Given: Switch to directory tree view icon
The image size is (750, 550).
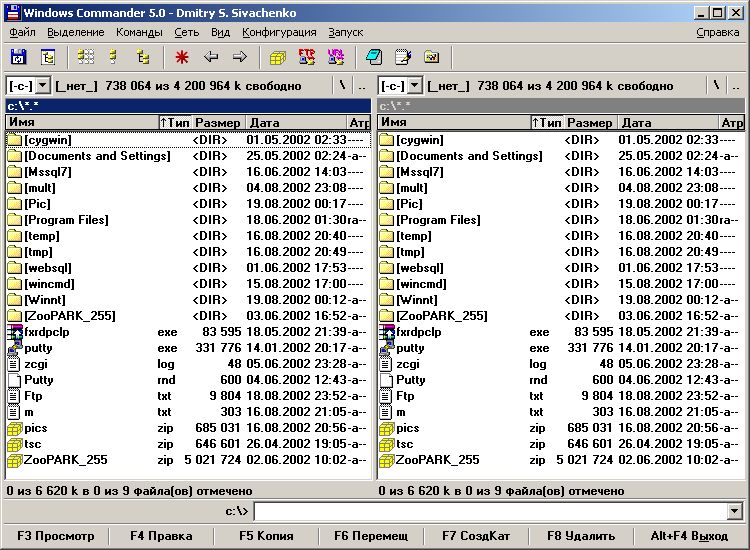Looking at the screenshot, I should [x=143, y=57].
